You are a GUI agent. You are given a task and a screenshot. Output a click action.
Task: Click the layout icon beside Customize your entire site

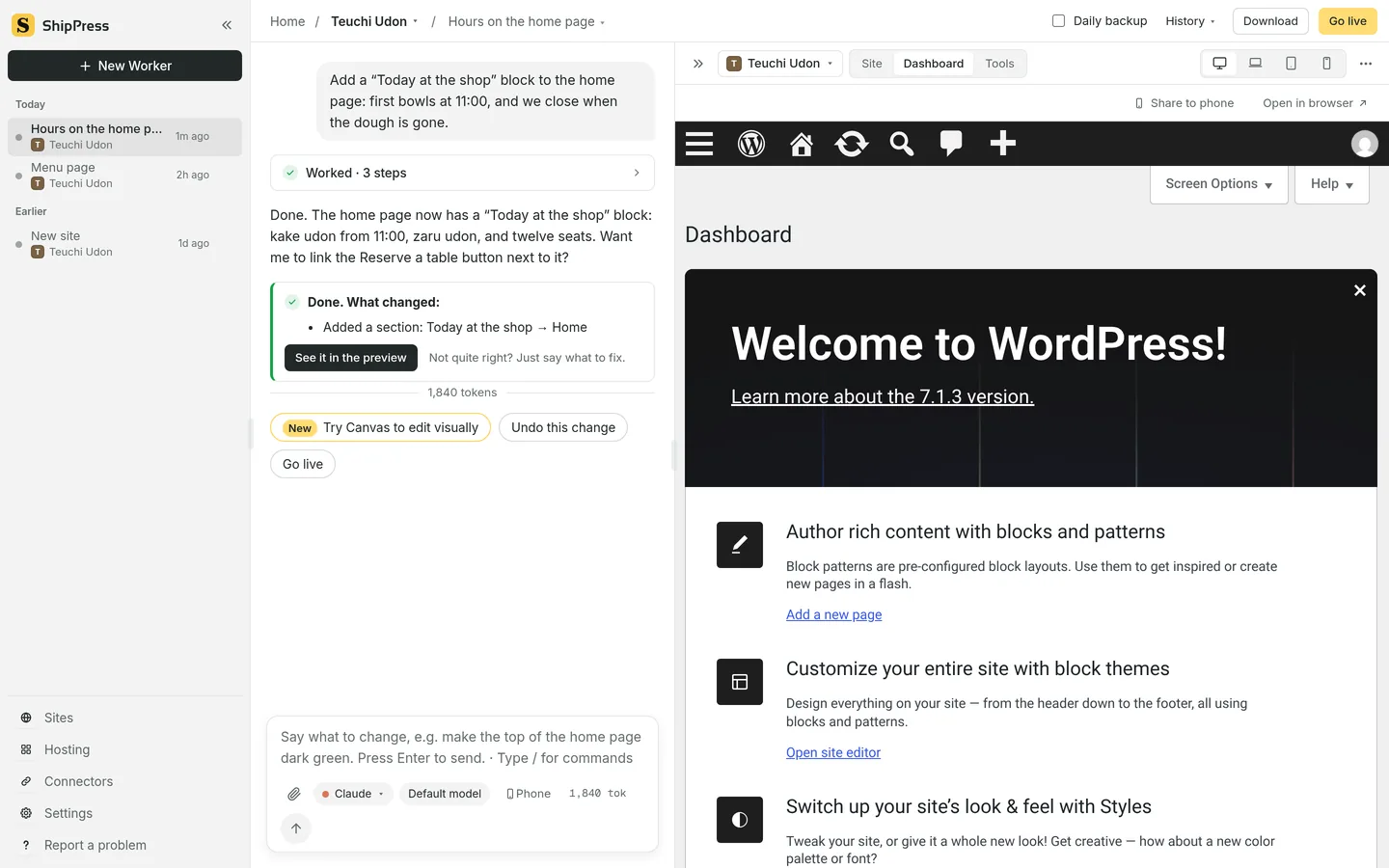click(740, 682)
